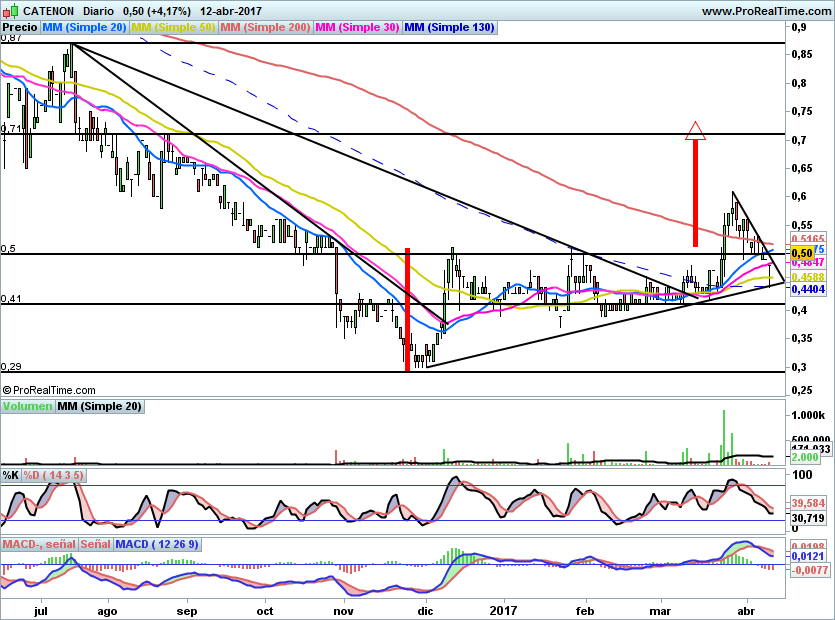
Task: Click MM (Simple 20) in volume panel
Action: [x=99, y=406]
